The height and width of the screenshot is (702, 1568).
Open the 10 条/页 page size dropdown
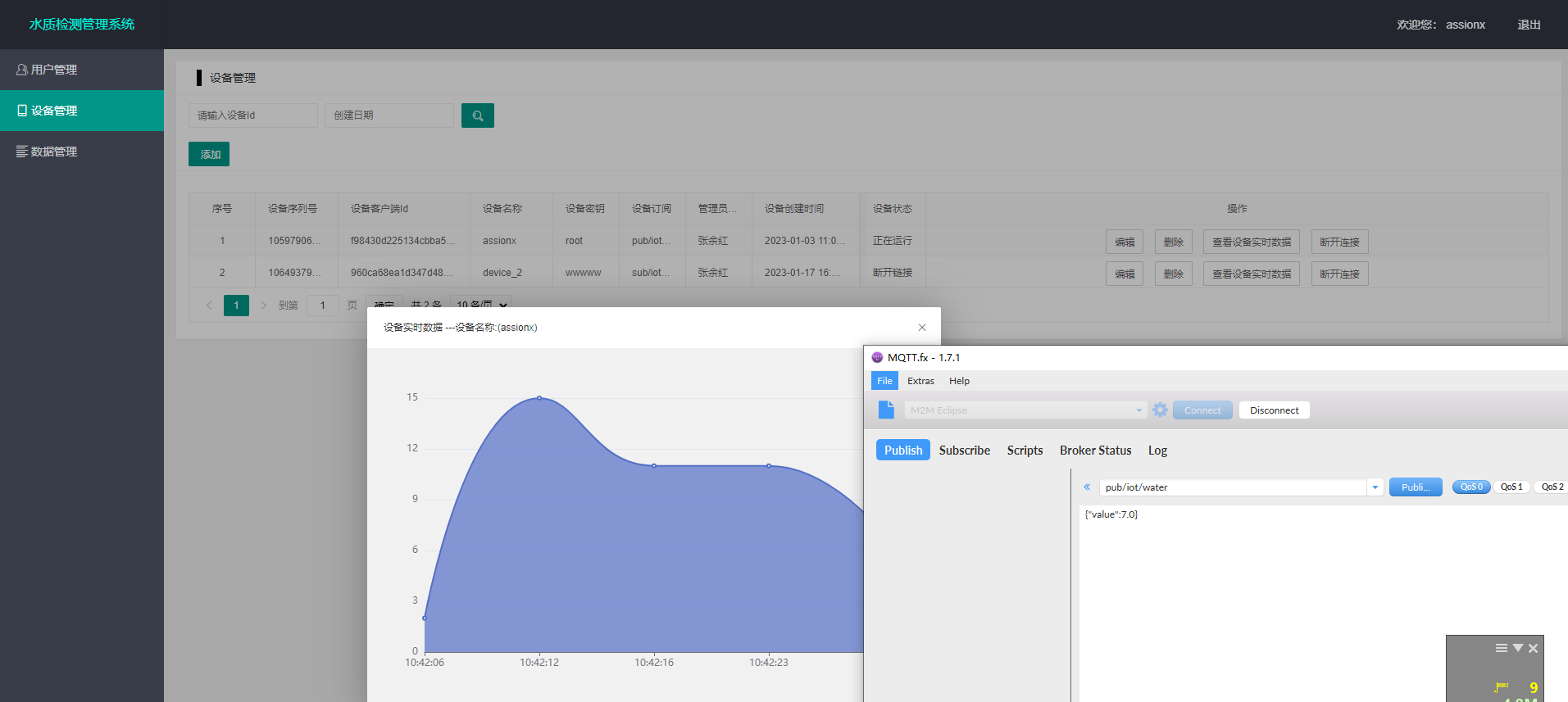tap(481, 303)
